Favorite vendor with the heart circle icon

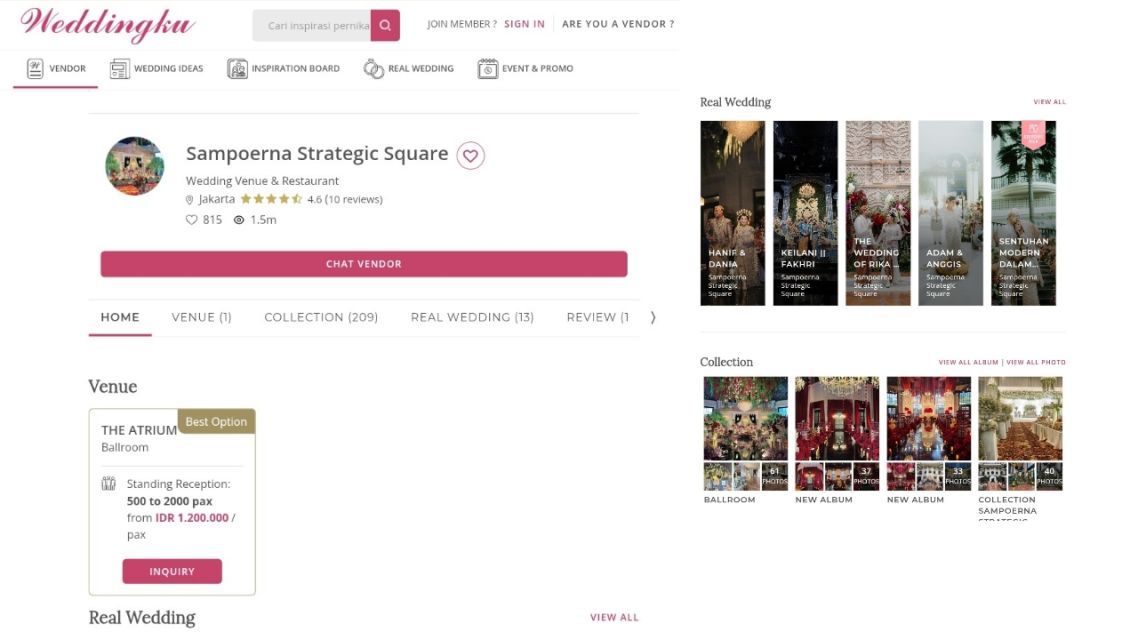[x=470, y=155]
